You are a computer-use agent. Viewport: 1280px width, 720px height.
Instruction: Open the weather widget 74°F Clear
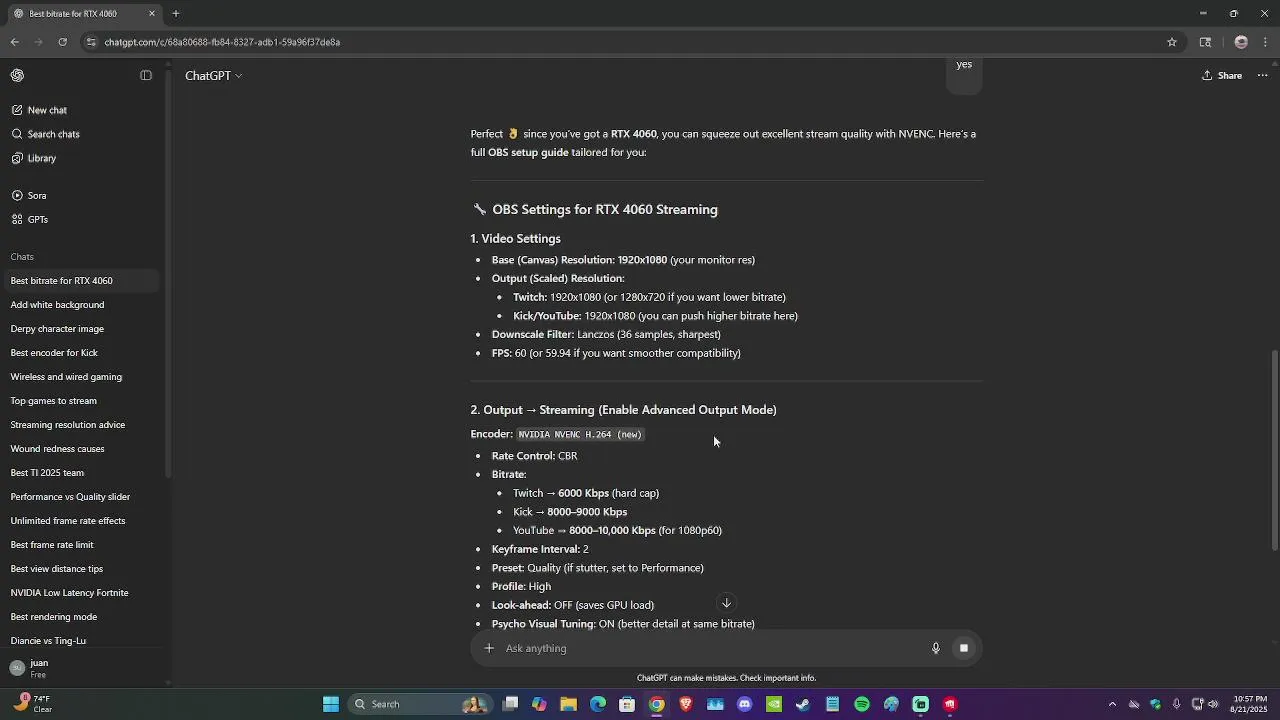32,704
